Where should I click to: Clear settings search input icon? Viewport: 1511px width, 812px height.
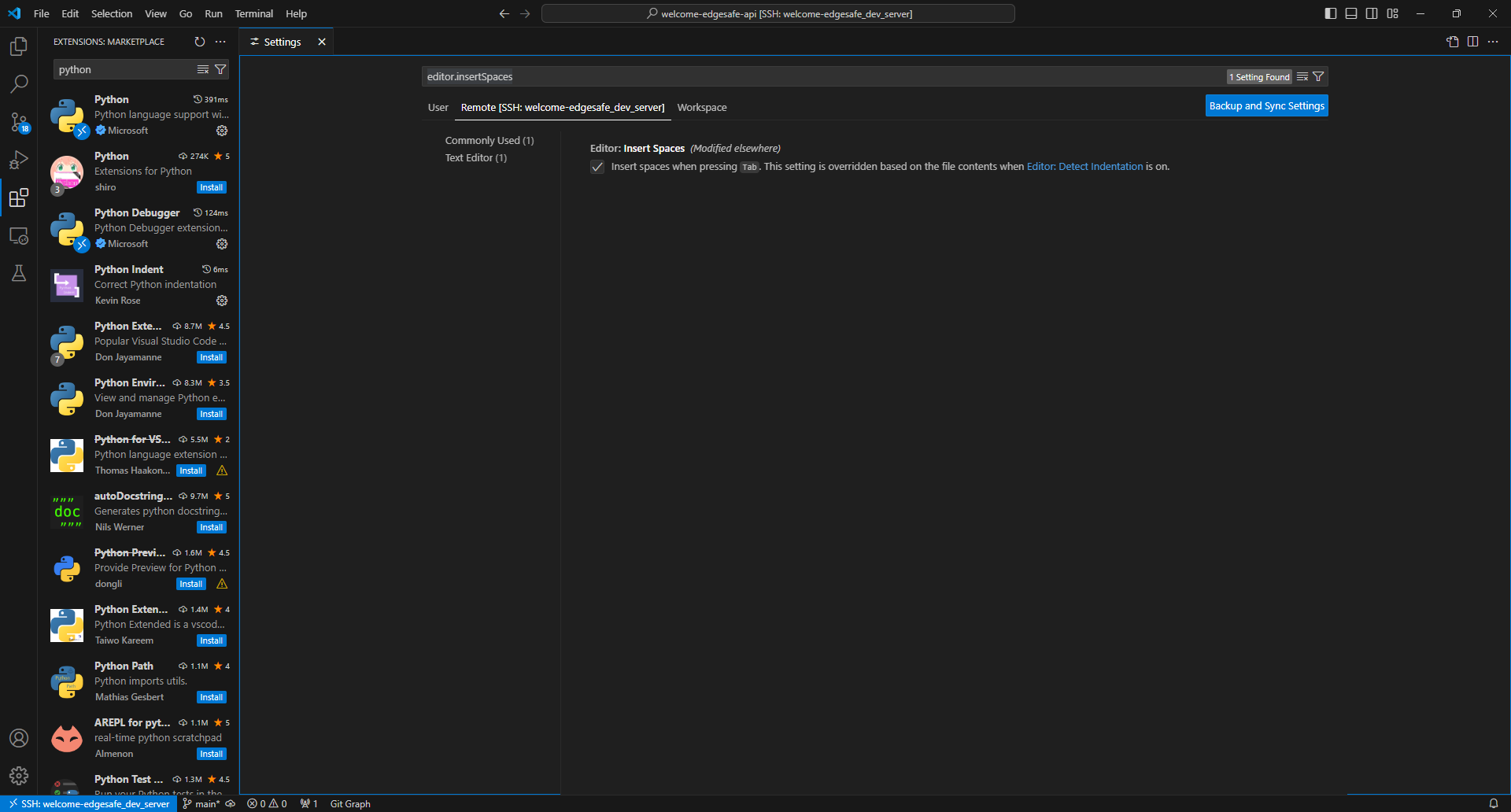(1302, 76)
